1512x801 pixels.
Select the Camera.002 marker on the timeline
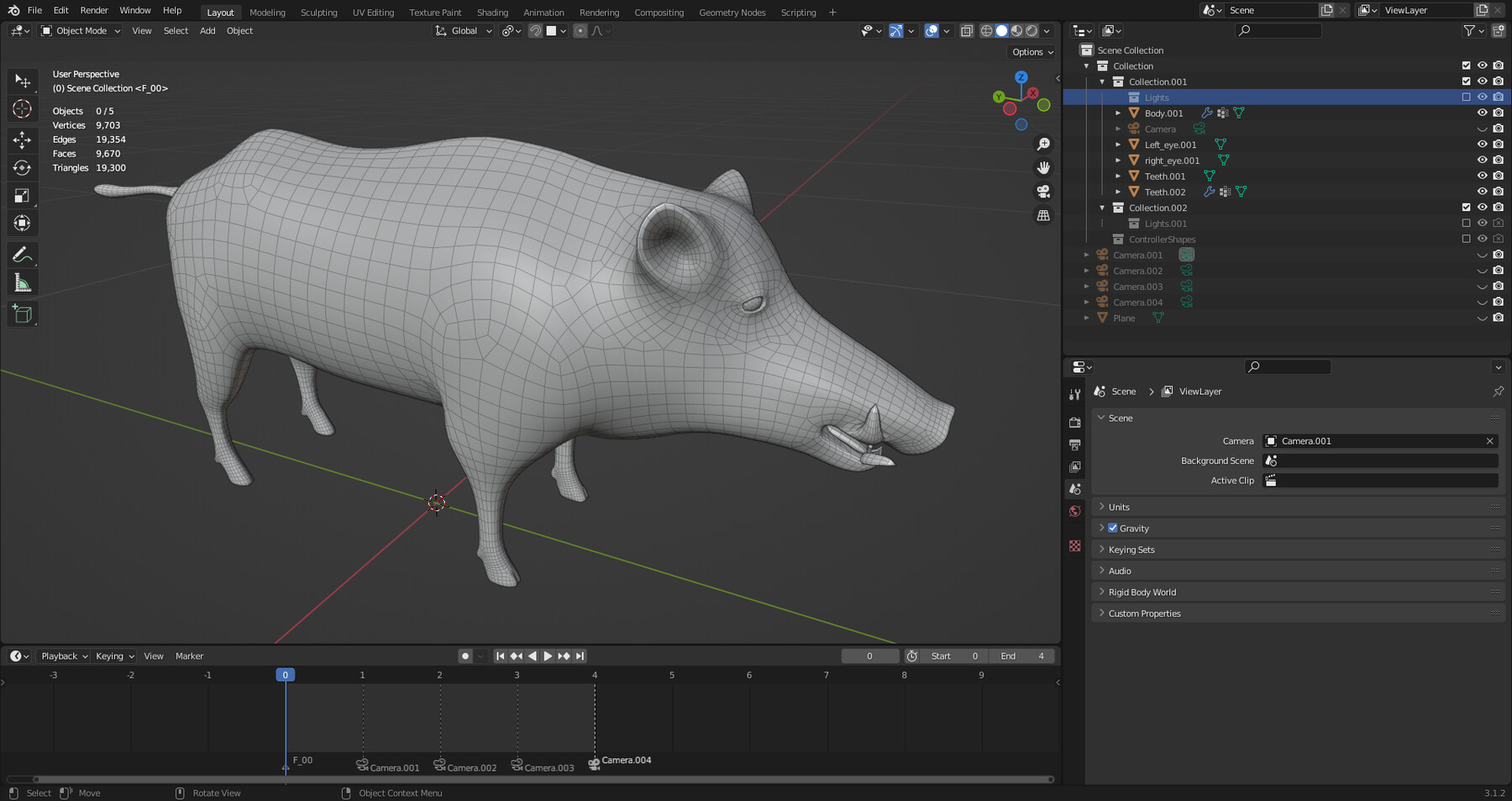tap(440, 766)
